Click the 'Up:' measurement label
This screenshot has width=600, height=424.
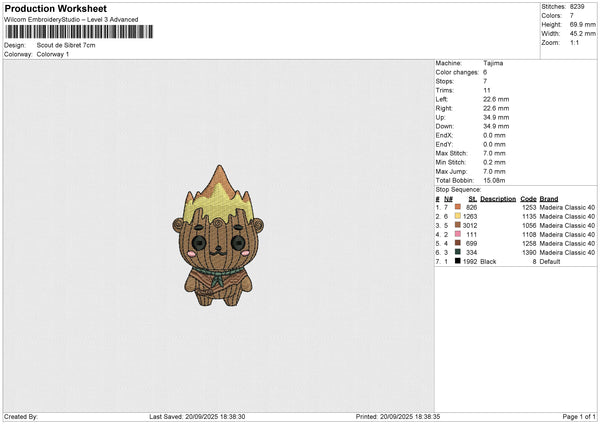(x=440, y=117)
